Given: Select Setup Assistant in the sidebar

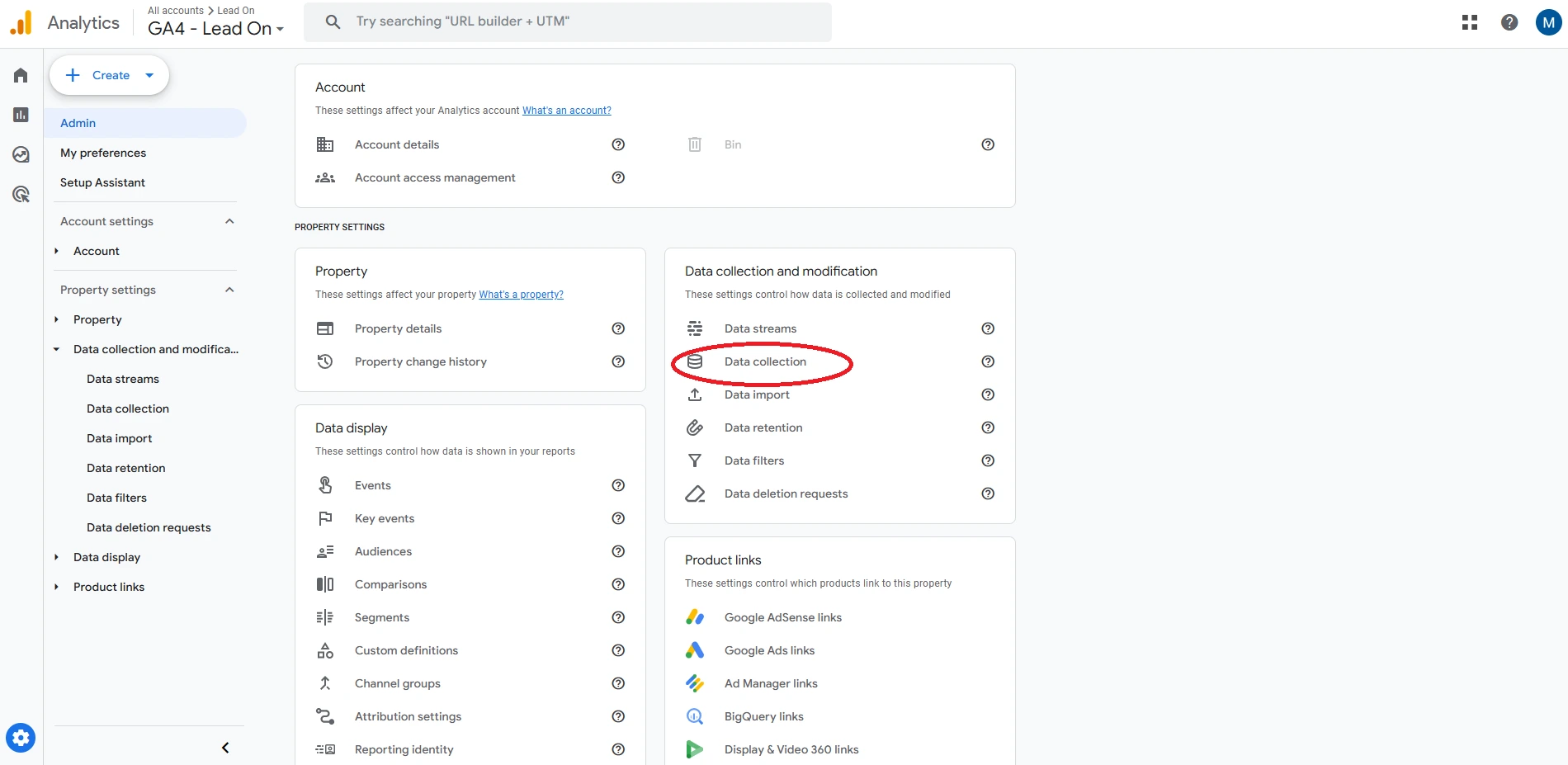Looking at the screenshot, I should click(x=102, y=182).
